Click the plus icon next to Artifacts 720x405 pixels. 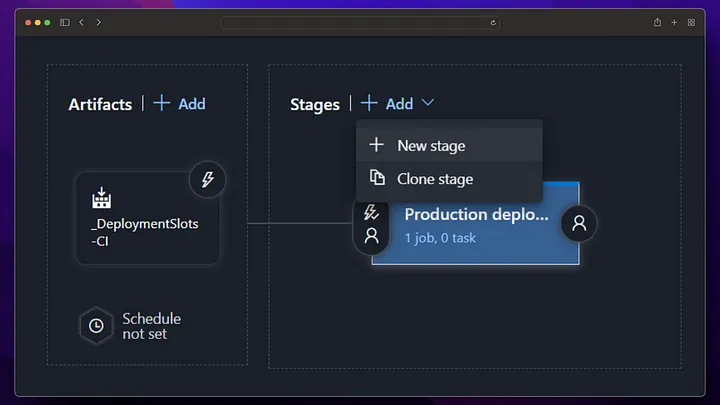162,103
